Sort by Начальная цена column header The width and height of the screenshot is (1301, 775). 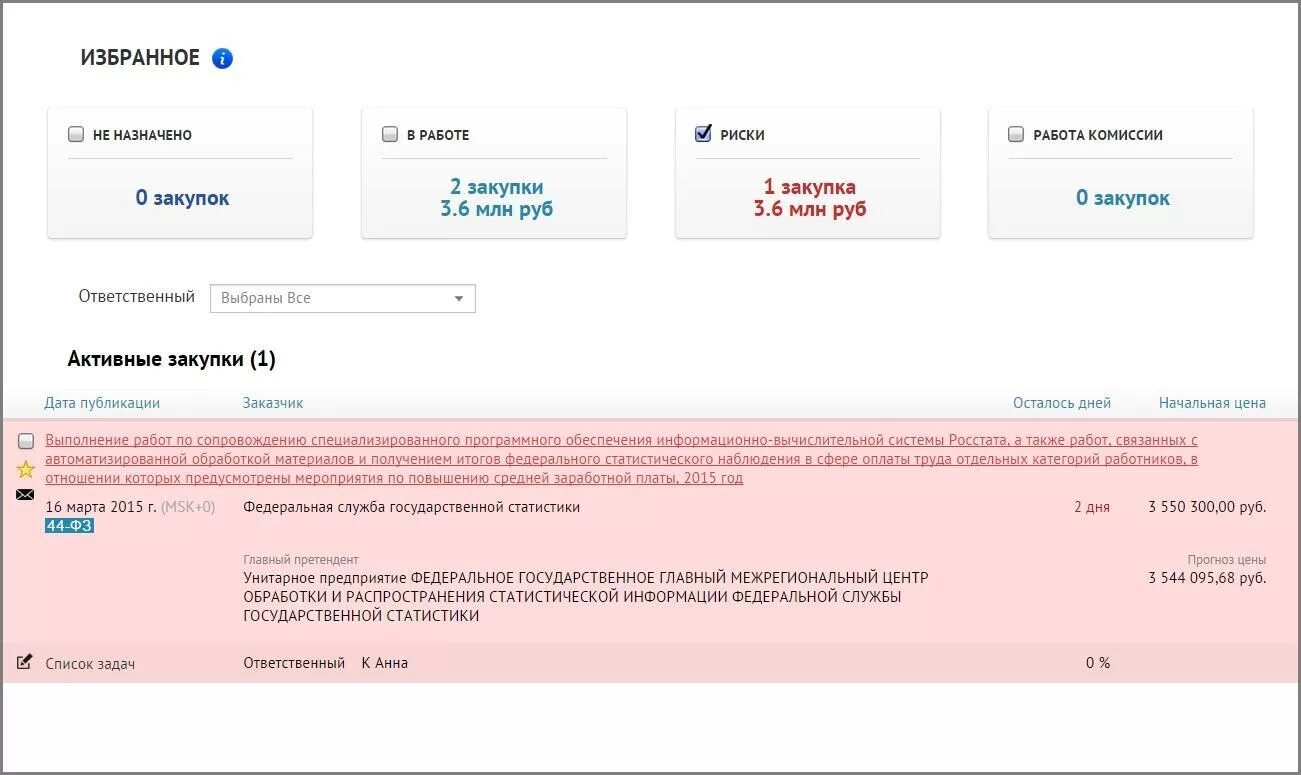click(x=1212, y=403)
